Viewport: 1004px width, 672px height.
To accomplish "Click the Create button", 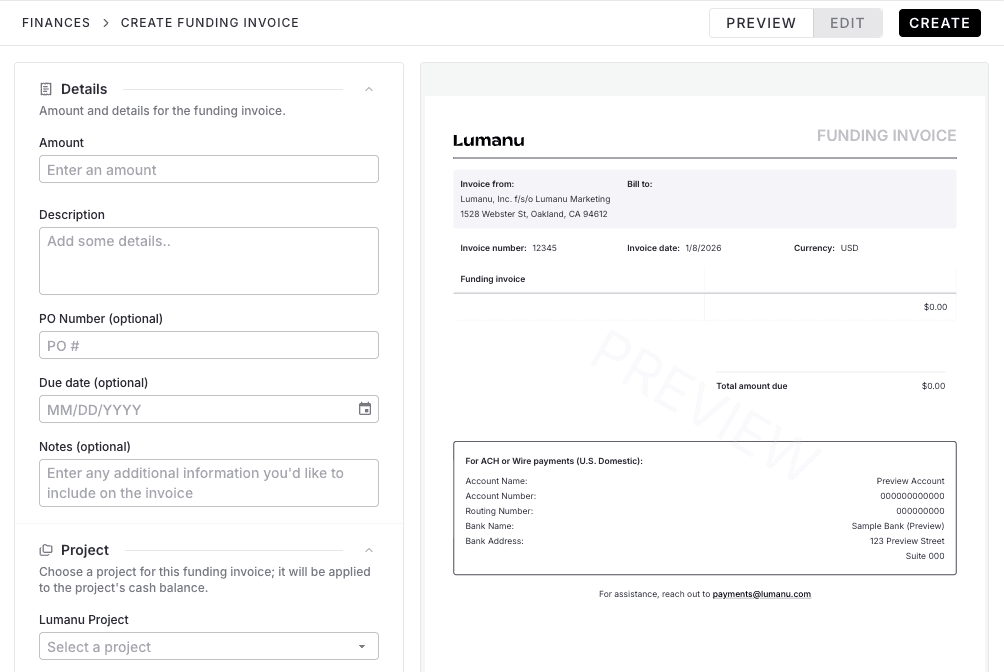I will coord(939,23).
